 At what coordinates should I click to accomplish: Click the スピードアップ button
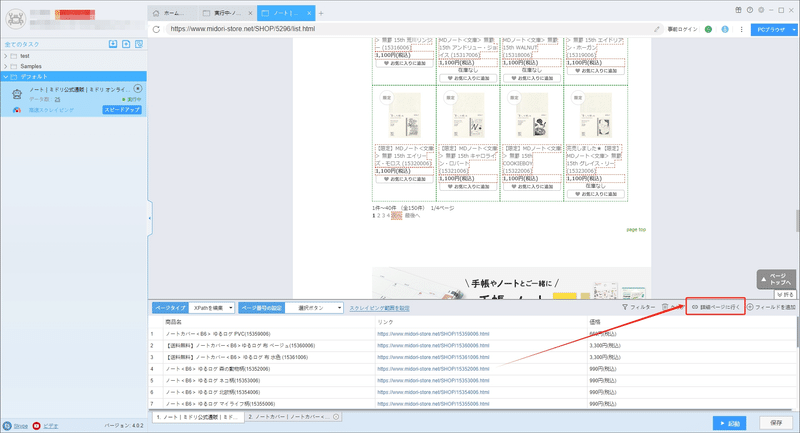pos(122,110)
